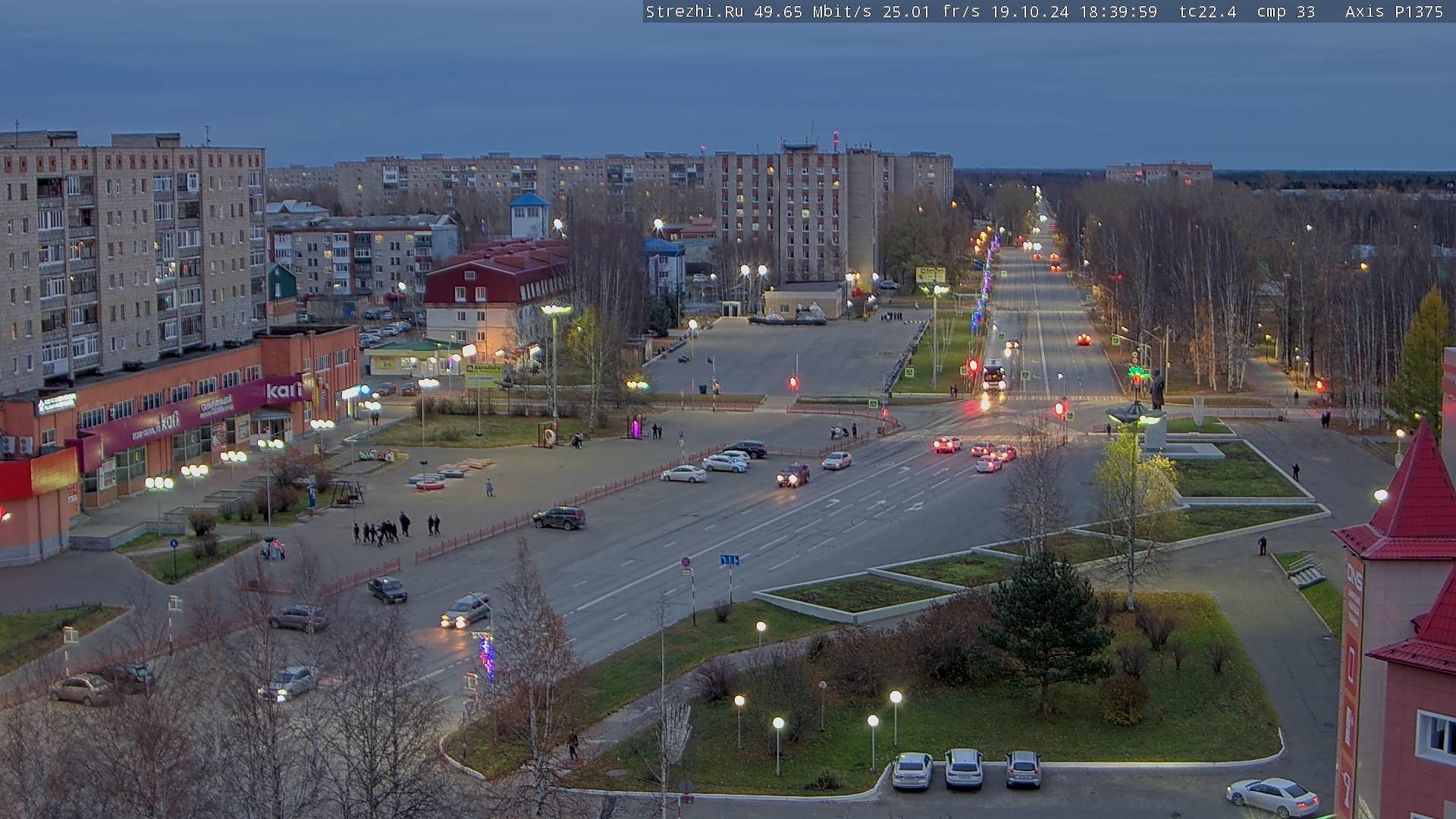Click the cmp 33 compression readout
Viewport: 1456px width, 819px height.
pos(1286,12)
